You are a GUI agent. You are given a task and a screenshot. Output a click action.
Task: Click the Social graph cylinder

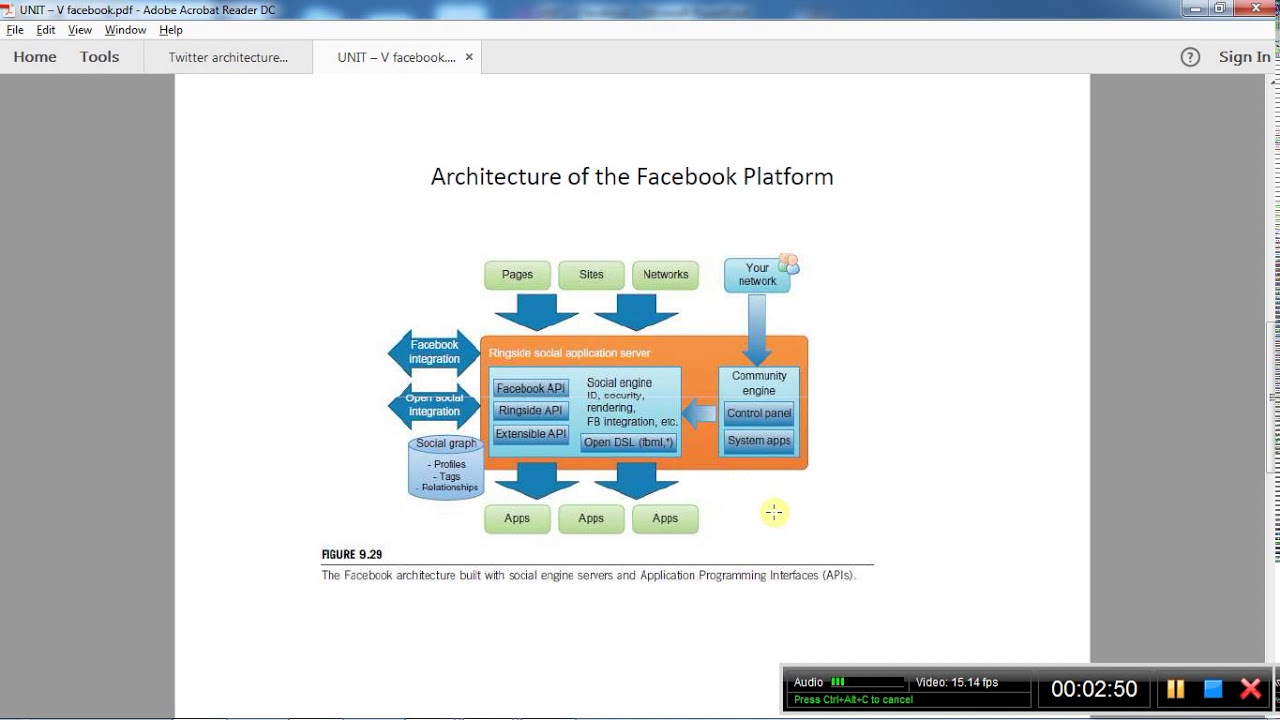coord(446,467)
